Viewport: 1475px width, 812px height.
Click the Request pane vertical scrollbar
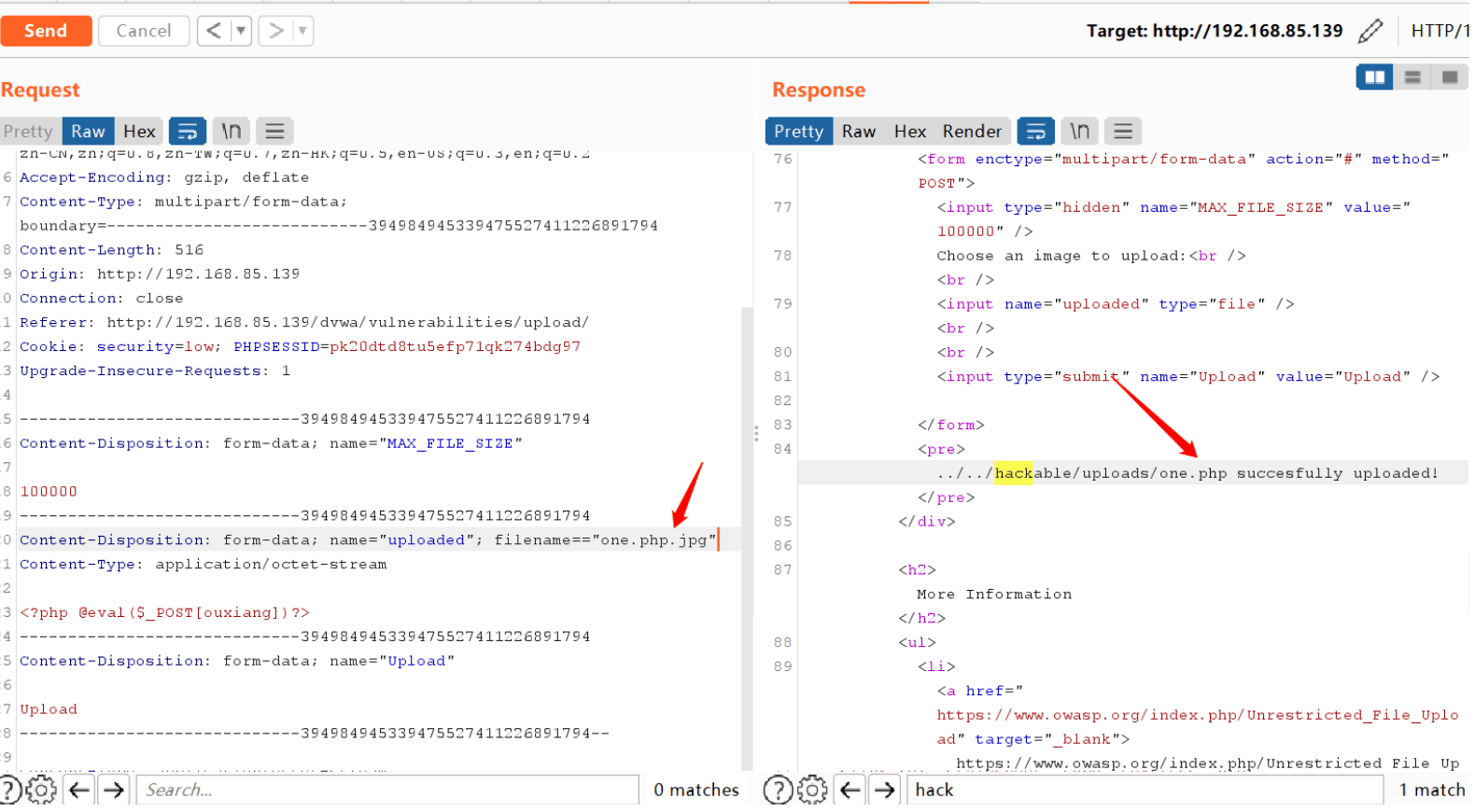pos(747,537)
